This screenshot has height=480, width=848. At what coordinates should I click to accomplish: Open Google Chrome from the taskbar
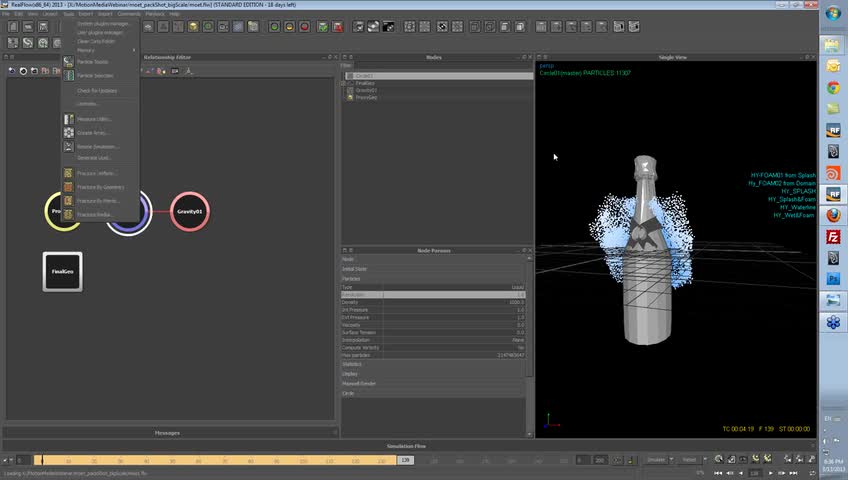(x=833, y=87)
